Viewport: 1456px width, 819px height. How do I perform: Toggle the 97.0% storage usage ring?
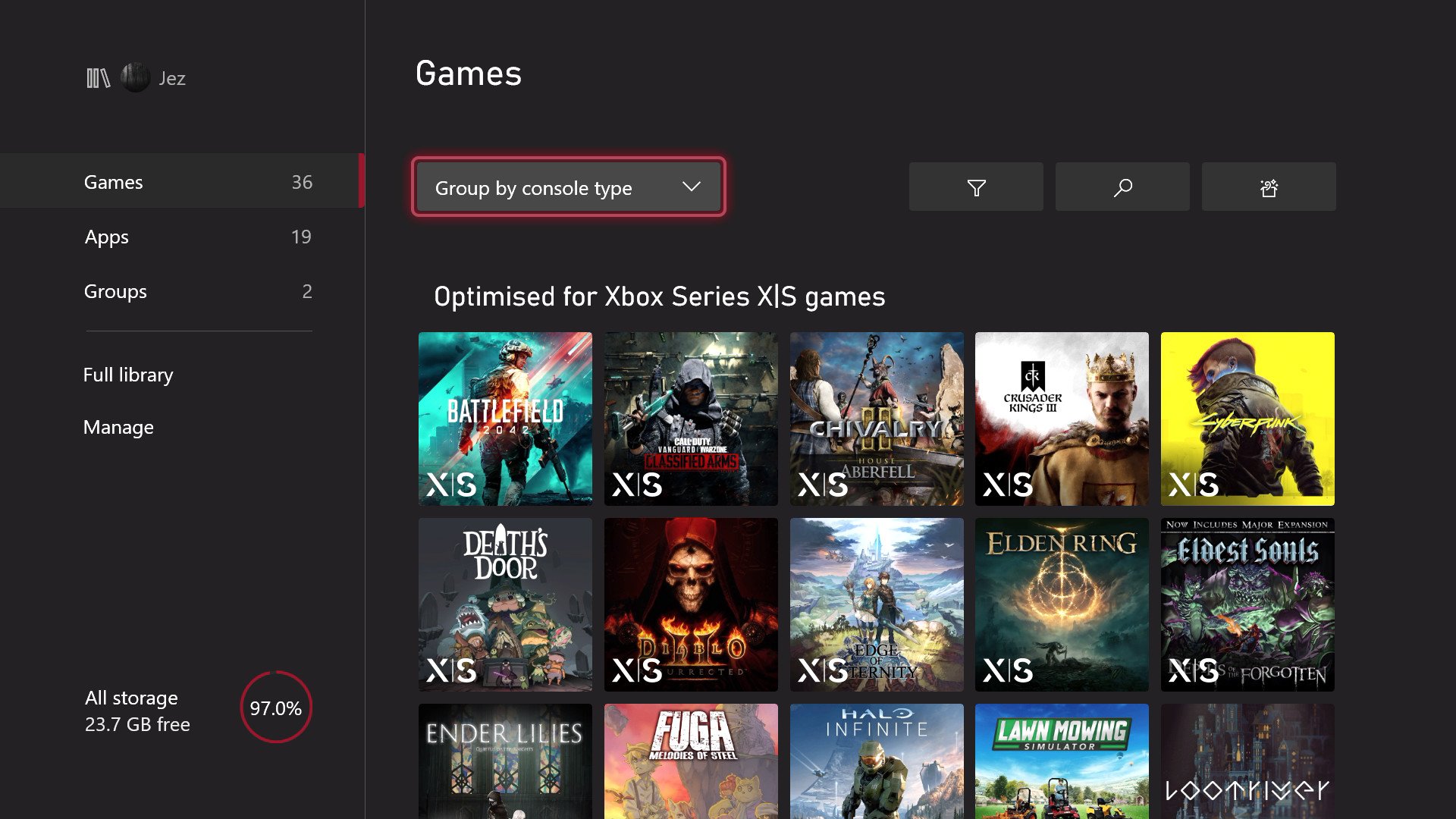click(x=276, y=708)
